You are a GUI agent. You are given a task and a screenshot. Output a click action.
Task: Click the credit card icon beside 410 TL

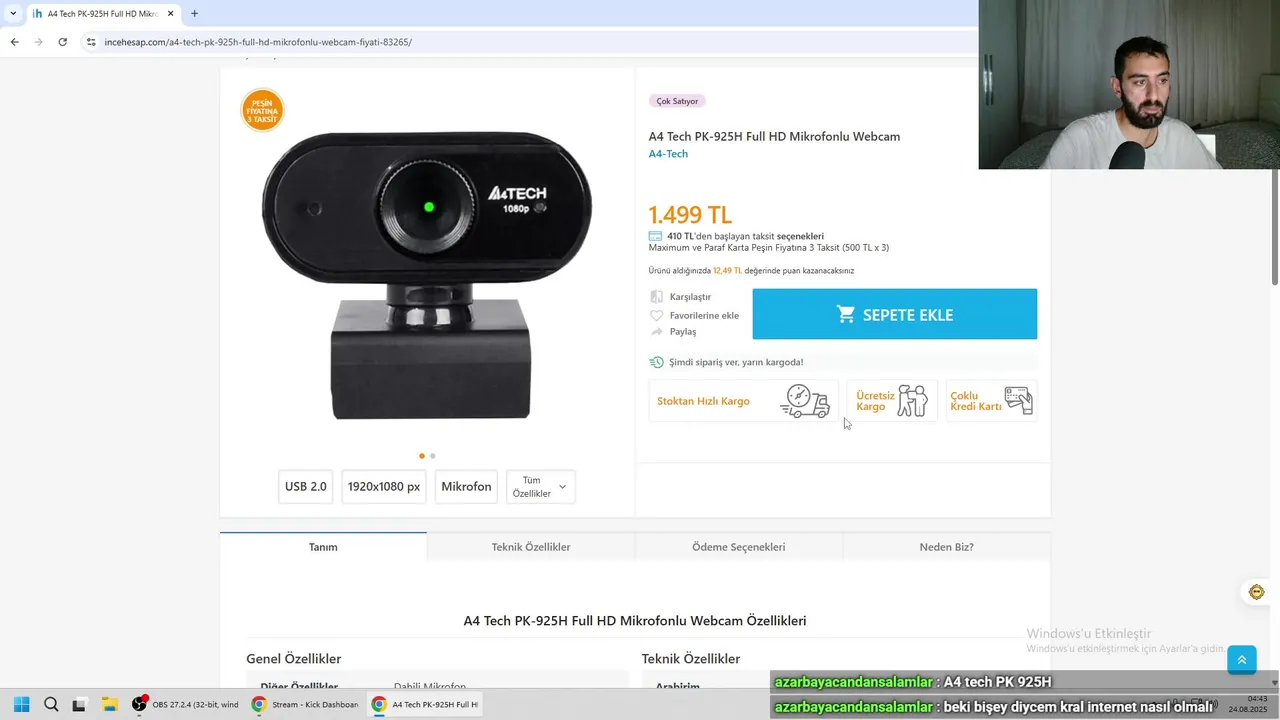click(655, 236)
